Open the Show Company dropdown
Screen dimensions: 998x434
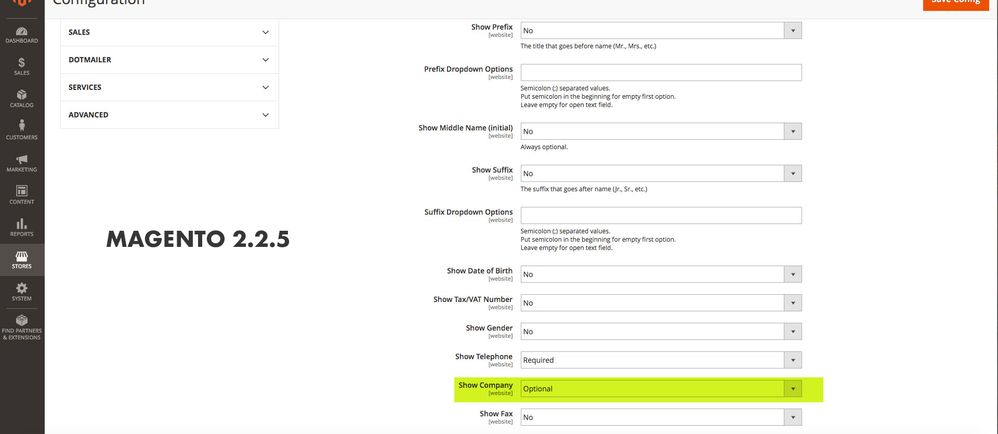pyautogui.click(x=661, y=389)
